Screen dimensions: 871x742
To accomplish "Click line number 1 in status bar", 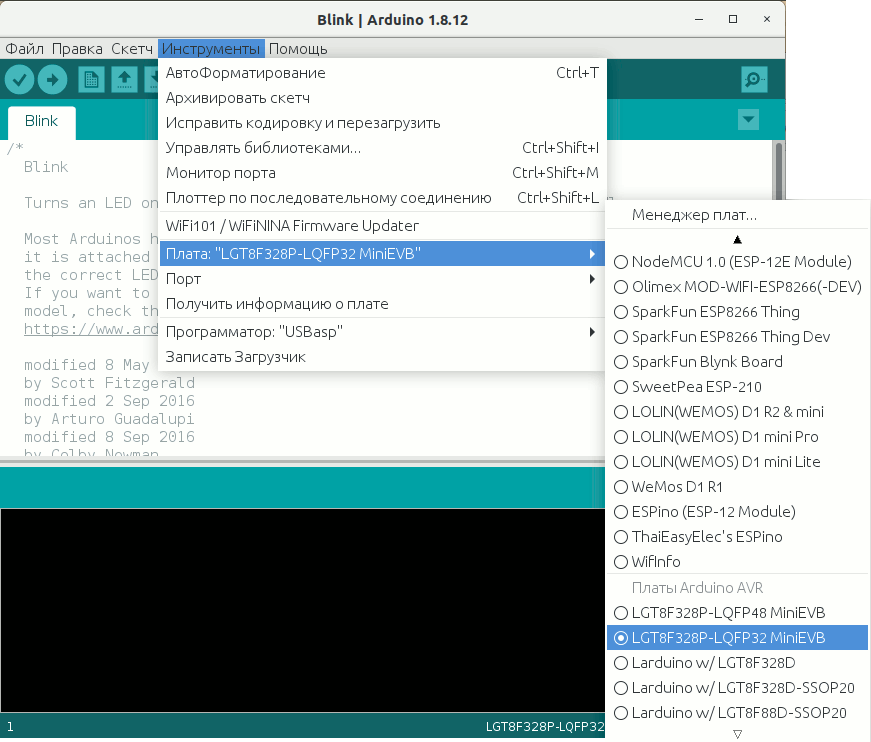I will pos(10,726).
